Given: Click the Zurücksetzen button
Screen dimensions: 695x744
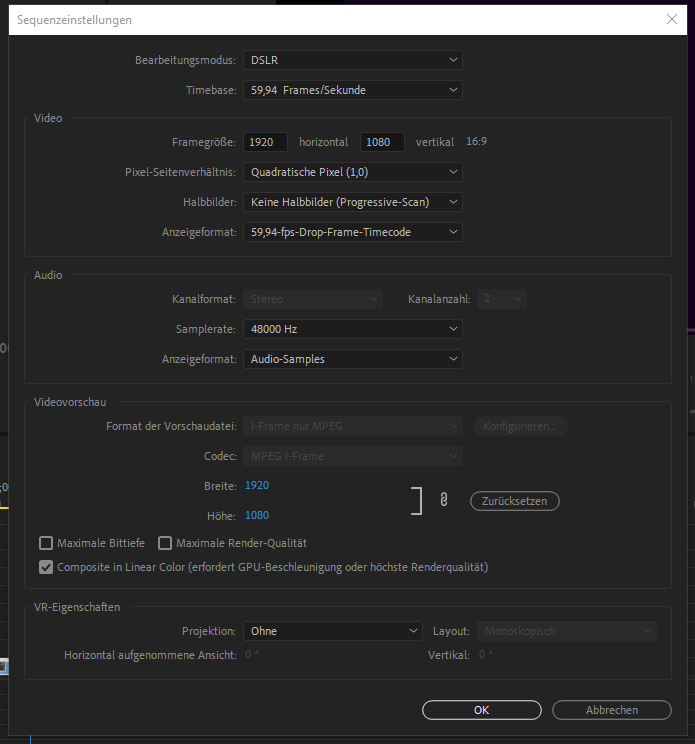Looking at the screenshot, I should (515, 501).
